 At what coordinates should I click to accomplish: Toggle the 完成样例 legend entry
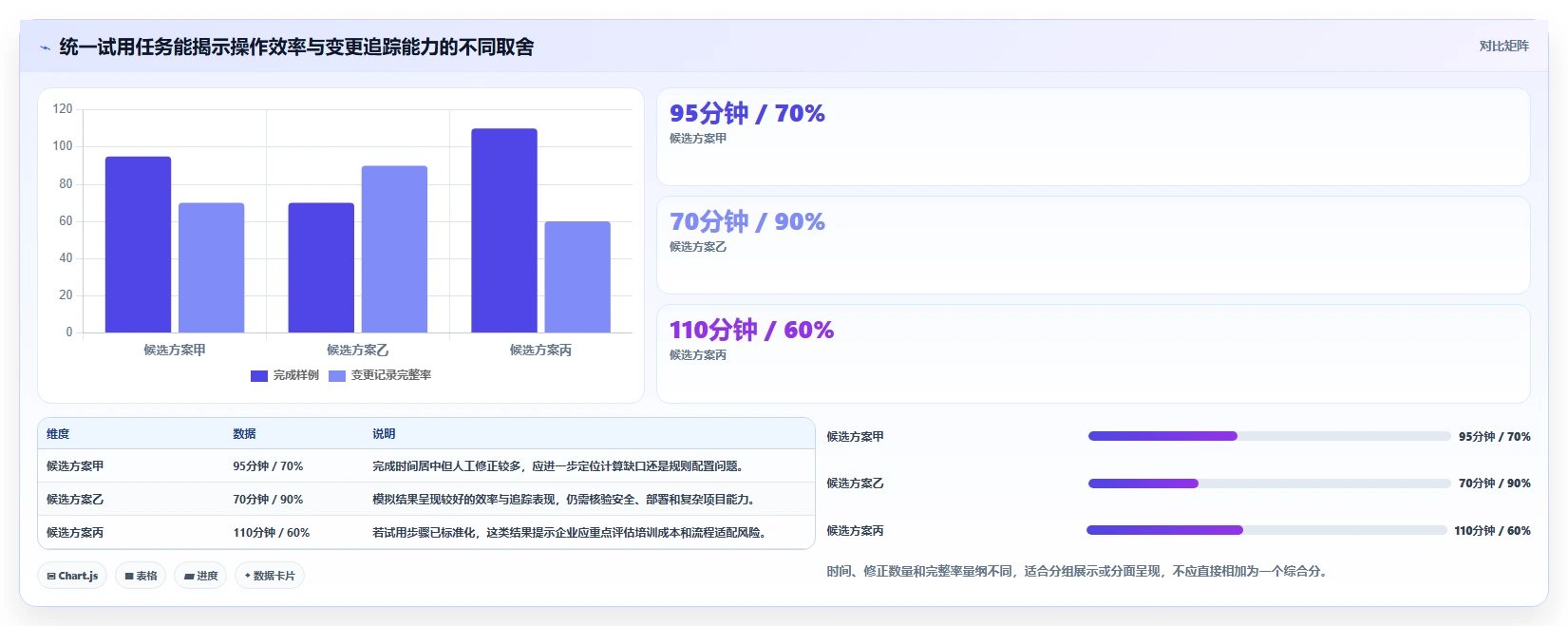[285, 375]
